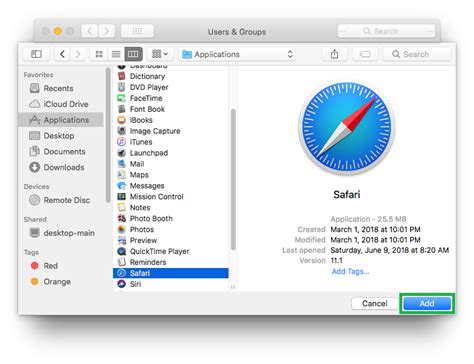
Task: Select the Dictionary app icon
Action: [x=122, y=76]
